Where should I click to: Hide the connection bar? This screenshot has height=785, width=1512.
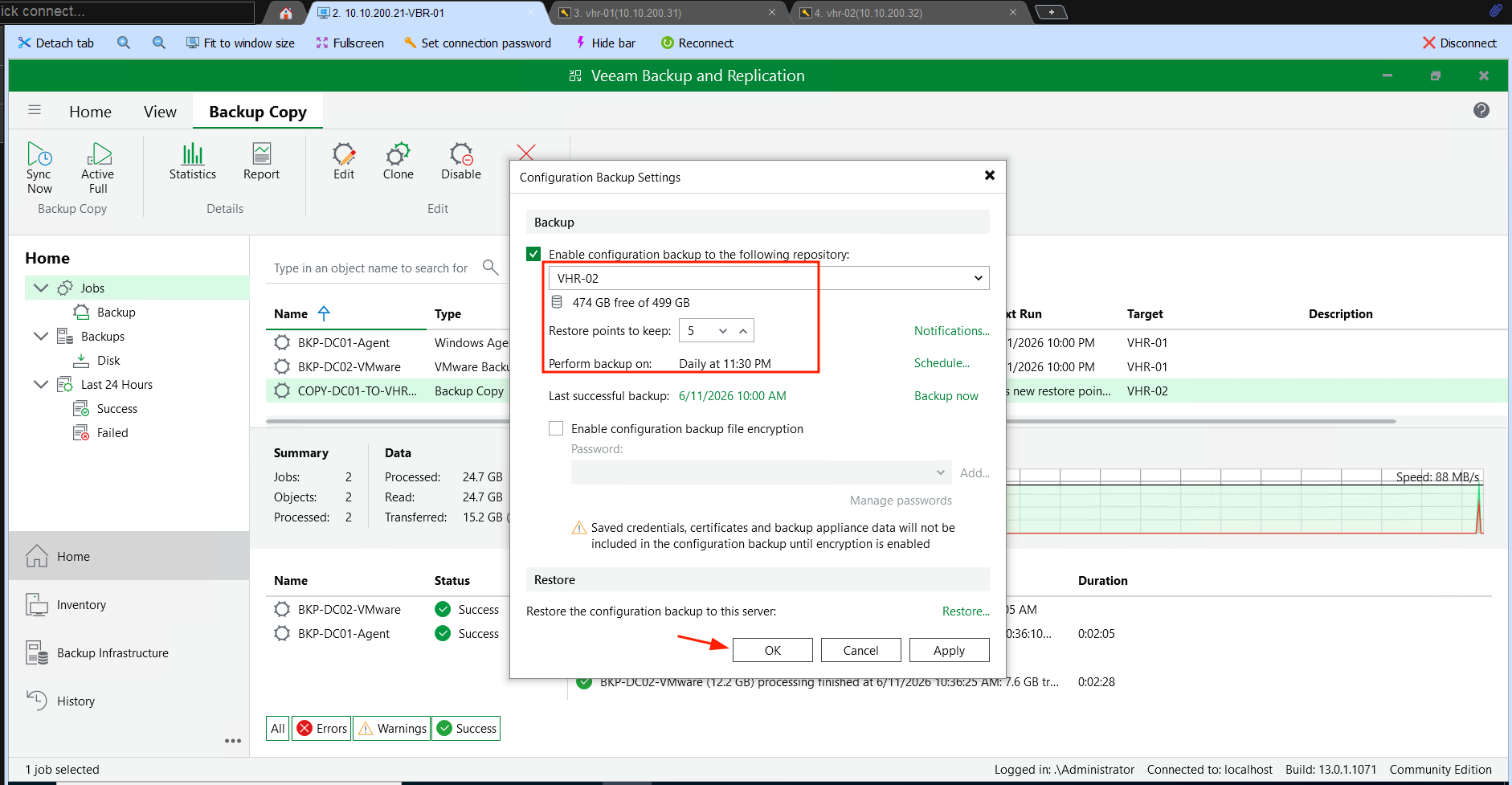click(x=605, y=43)
